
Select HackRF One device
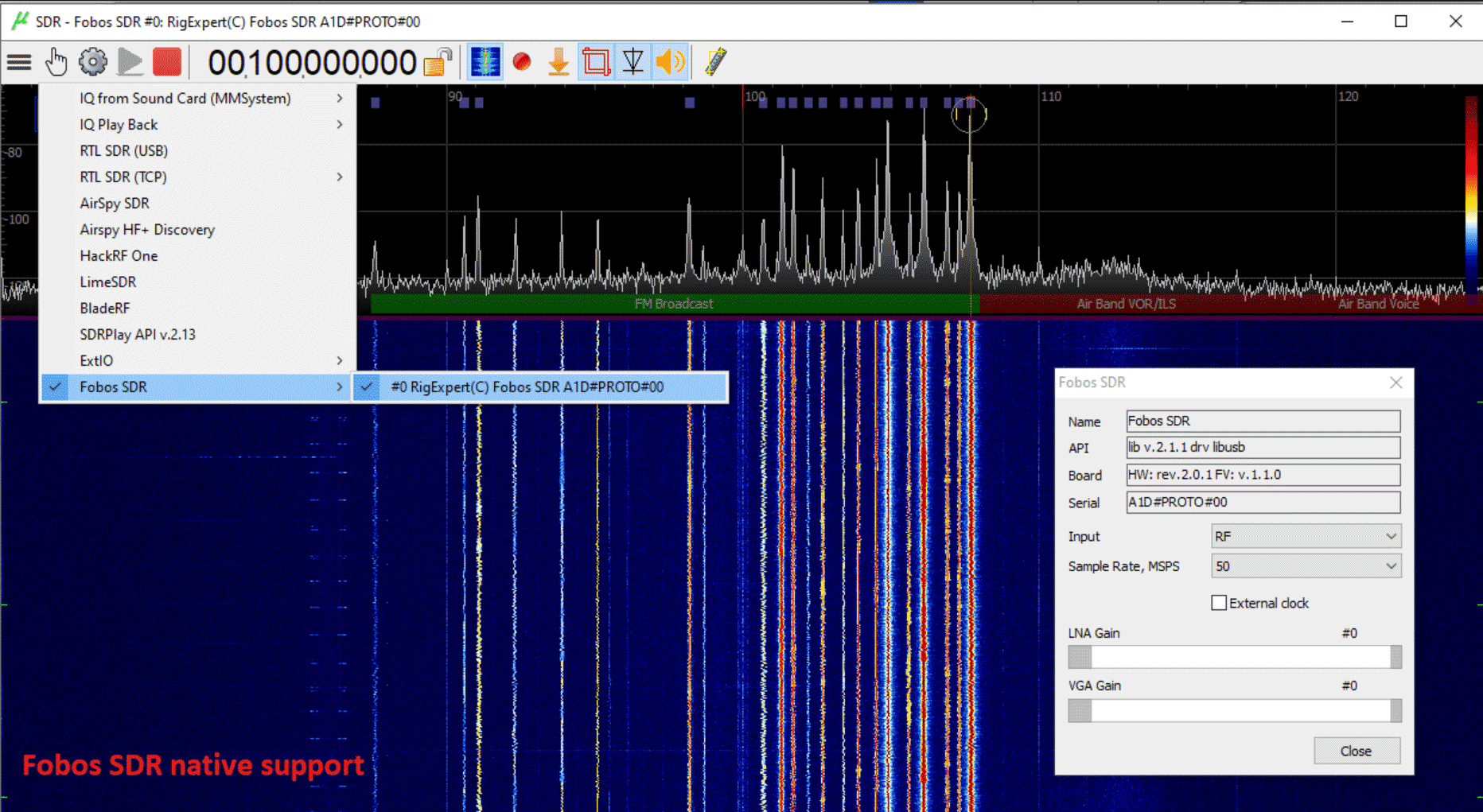(197, 256)
